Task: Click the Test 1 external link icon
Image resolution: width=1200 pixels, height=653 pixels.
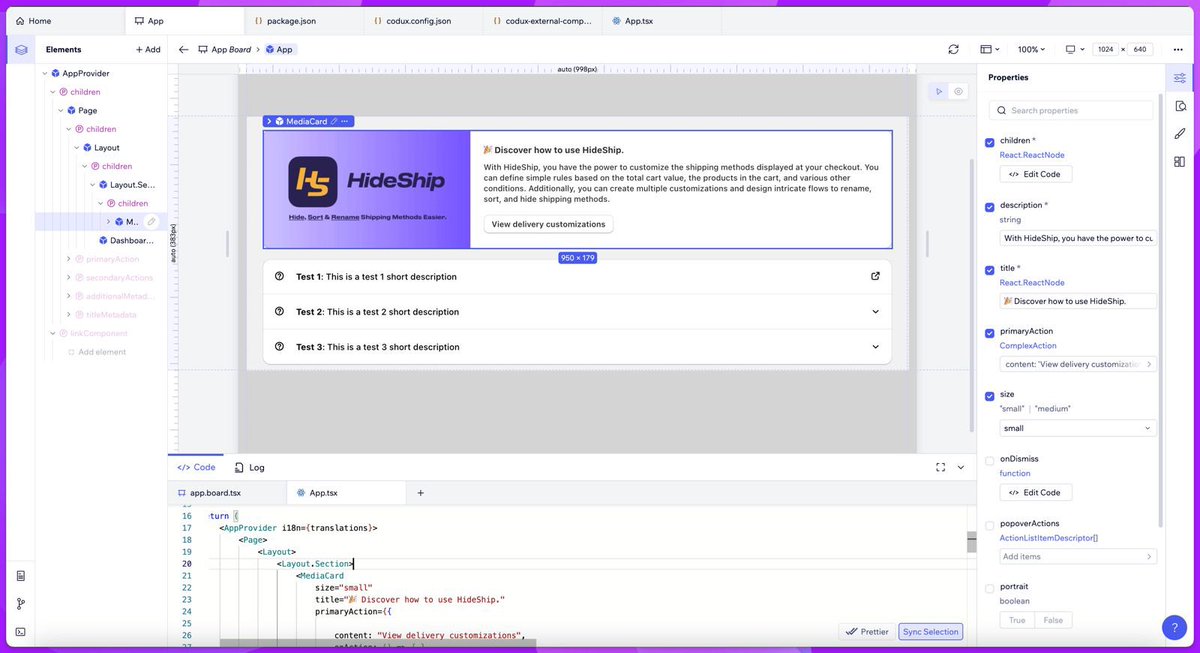Action: [875, 276]
